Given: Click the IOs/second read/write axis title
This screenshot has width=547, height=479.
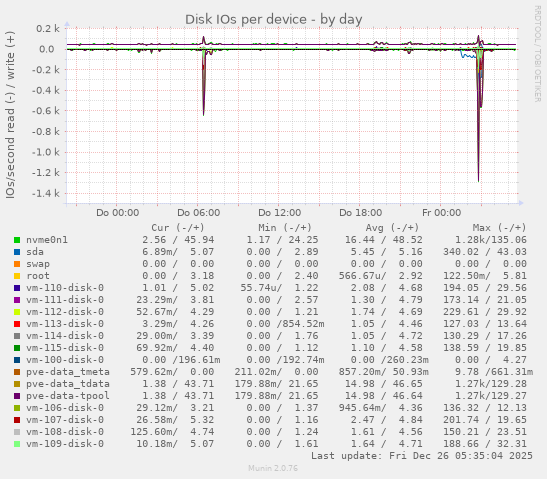Looking at the screenshot, I should click(x=10, y=115).
